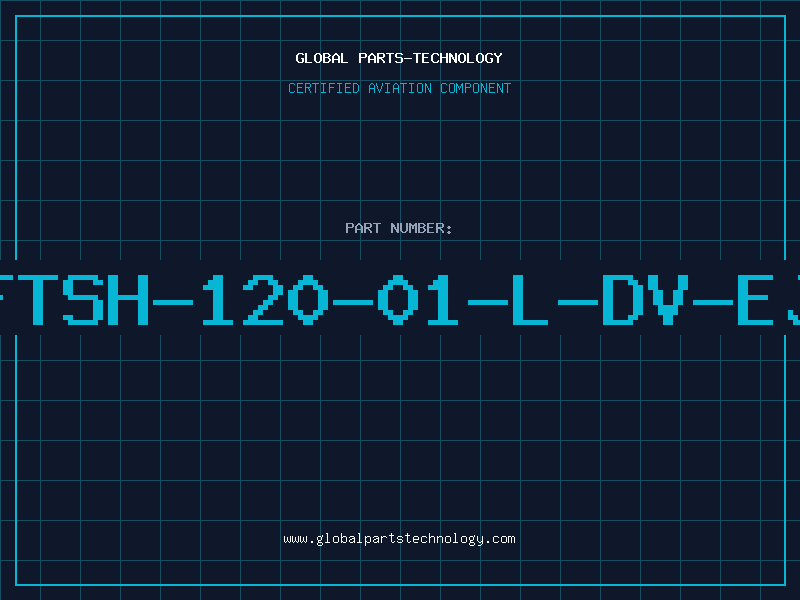Select the dash between L and DV

coord(578,303)
